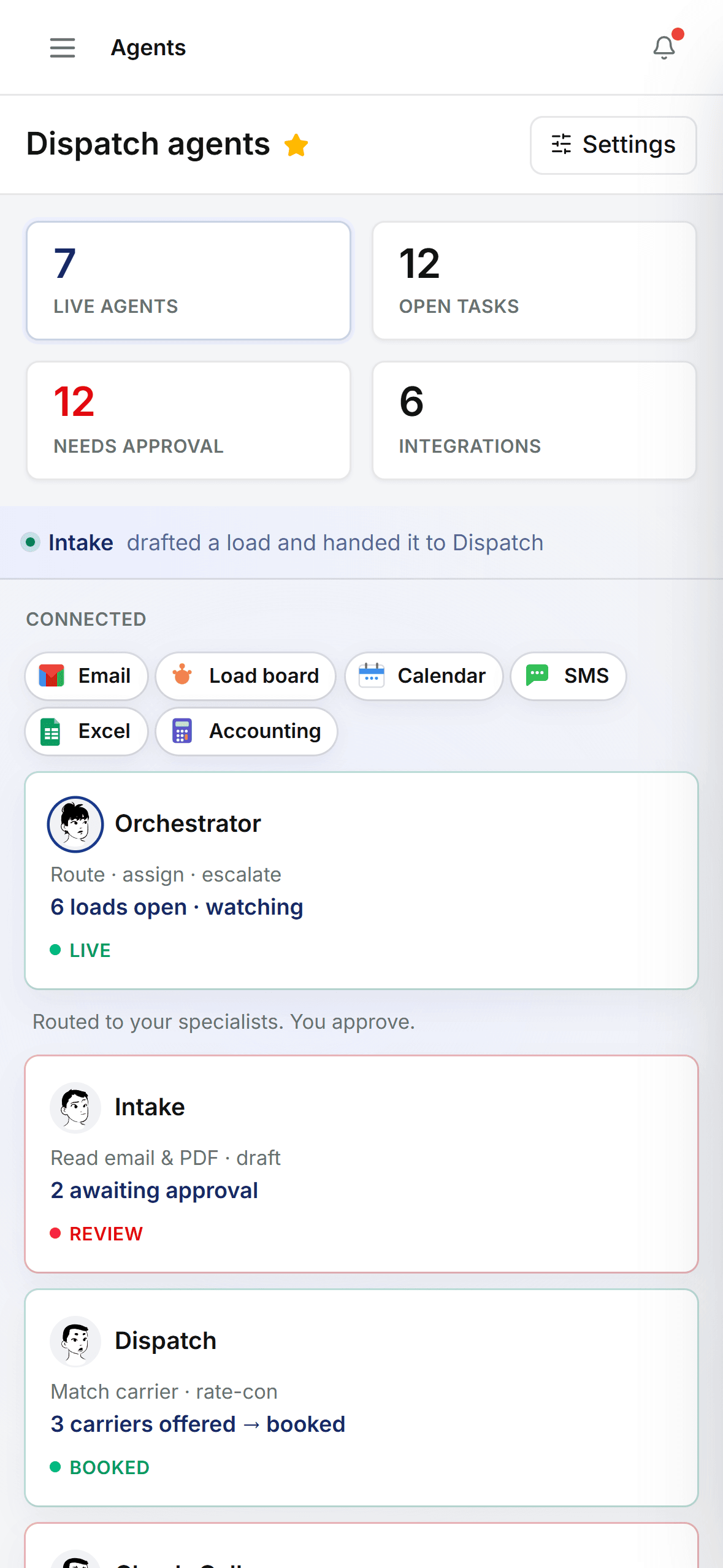
Task: Click 'Route · assign · escalate' description
Action: coord(166,875)
